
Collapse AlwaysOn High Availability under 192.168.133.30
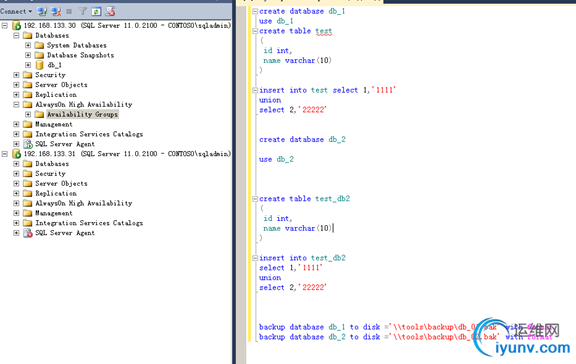[16, 104]
